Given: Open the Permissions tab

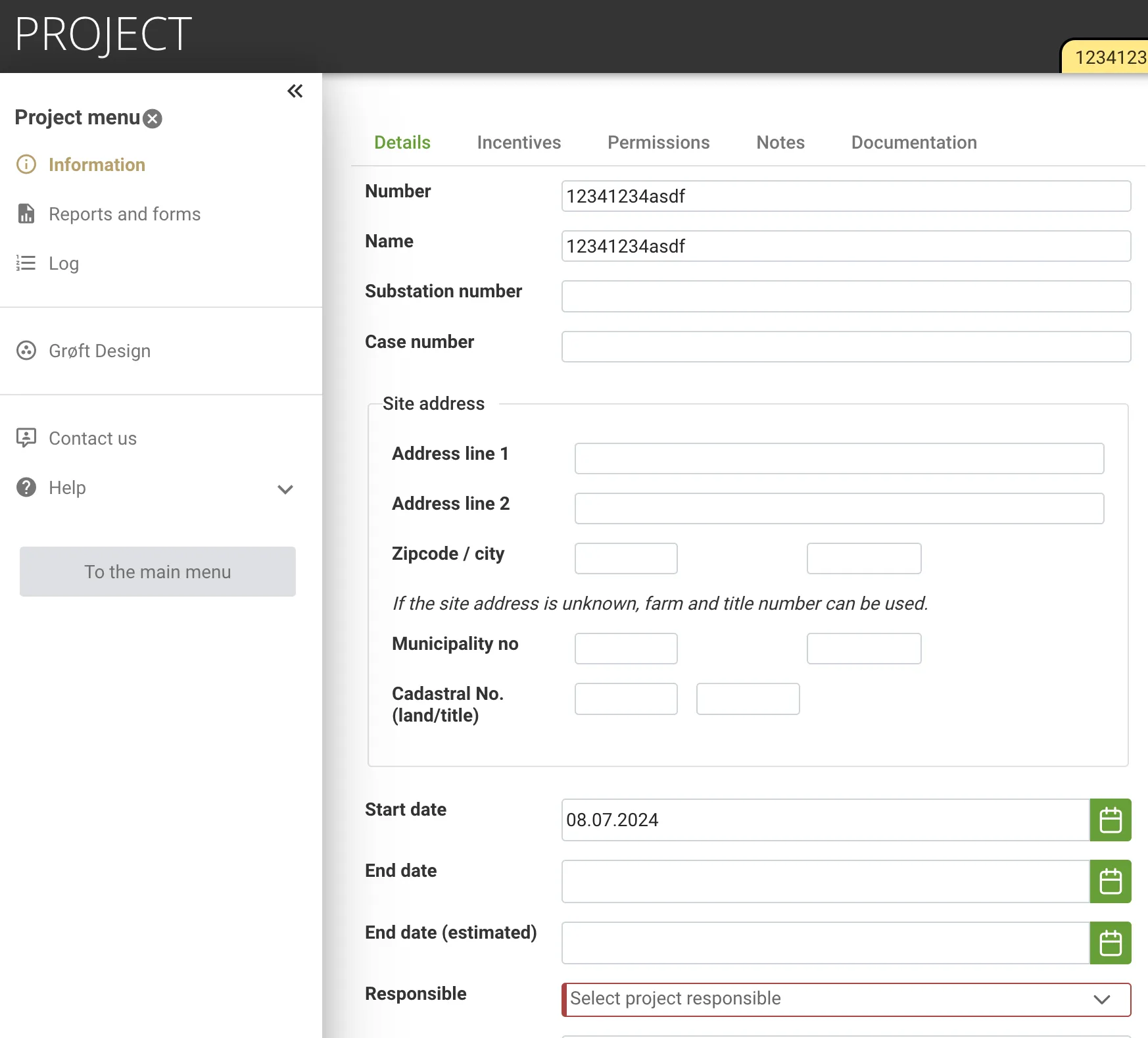Looking at the screenshot, I should click(658, 142).
